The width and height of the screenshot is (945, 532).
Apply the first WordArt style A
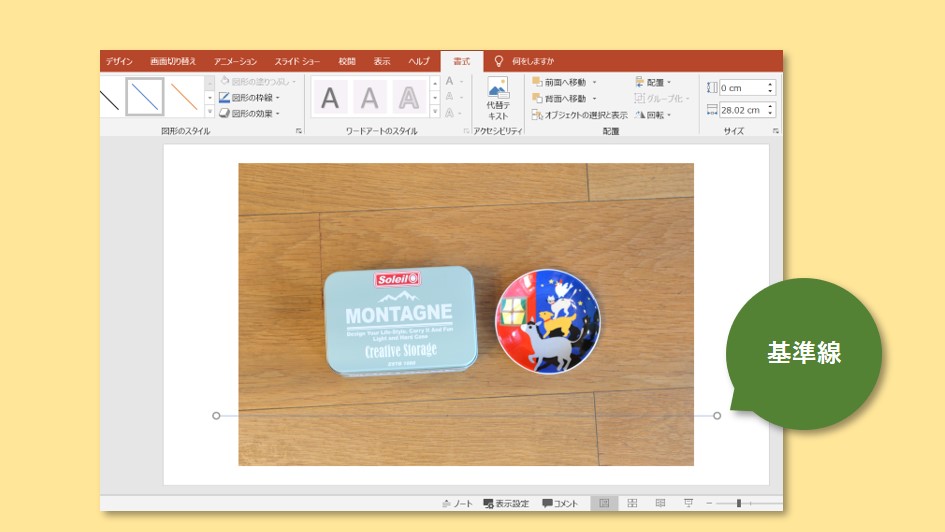330,98
